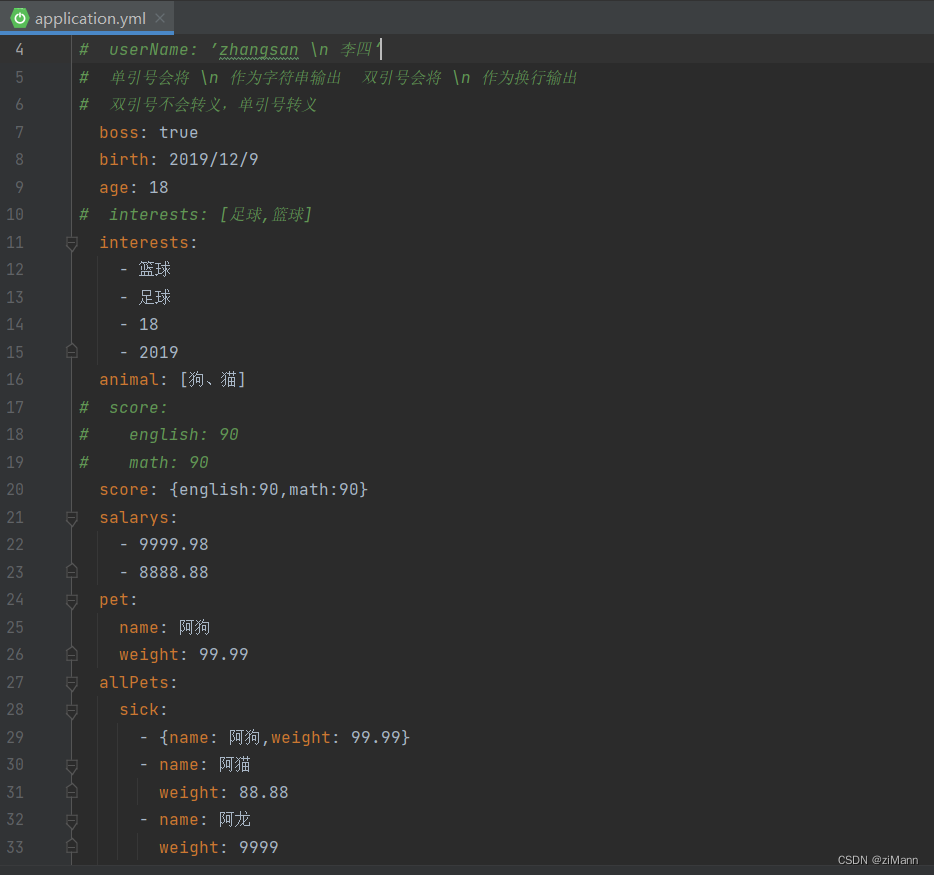Click the fold-end marker beside line 33
The image size is (934, 875).
click(71, 847)
